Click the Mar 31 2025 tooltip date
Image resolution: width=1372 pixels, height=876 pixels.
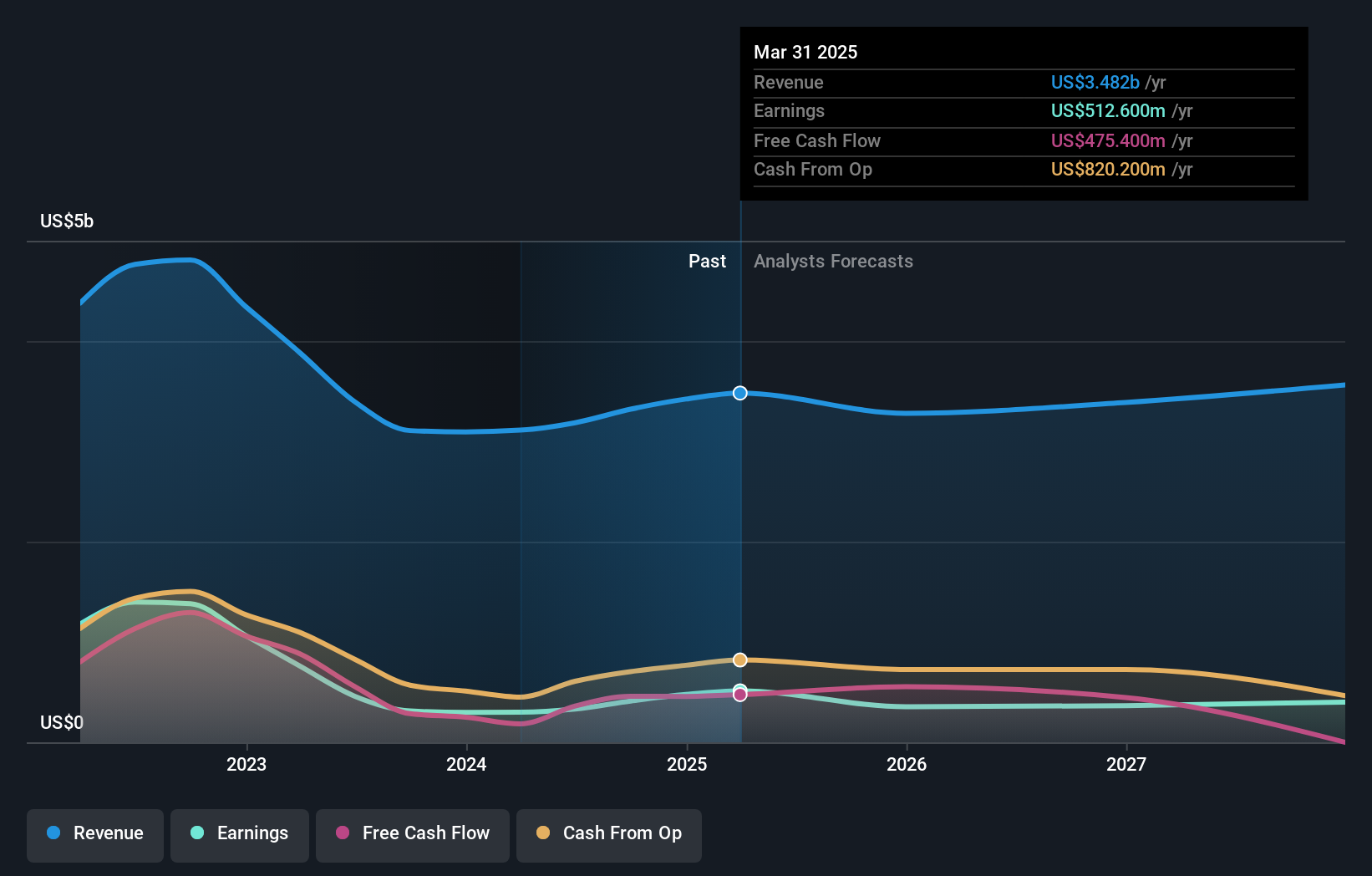click(x=805, y=52)
